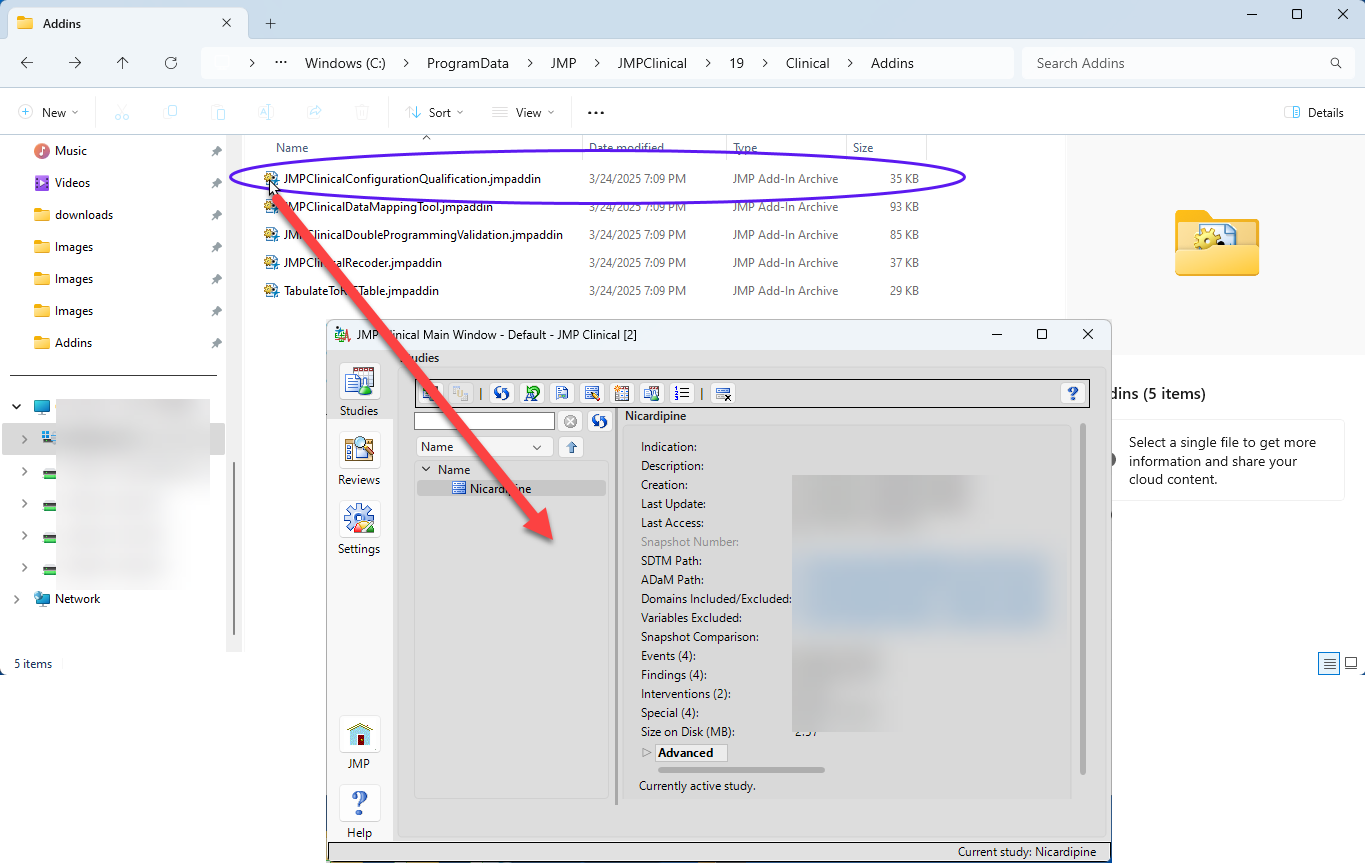Refresh the Addins folder in File Explorer
Screen dimensions: 1365x863
pos(171,63)
